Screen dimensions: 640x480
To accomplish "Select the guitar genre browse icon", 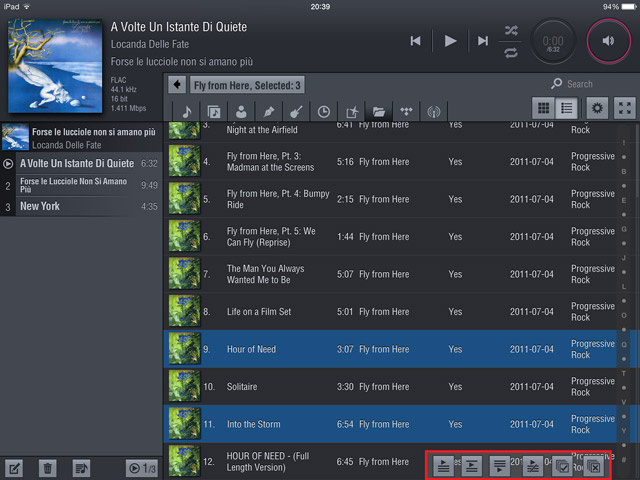I will click(296, 111).
